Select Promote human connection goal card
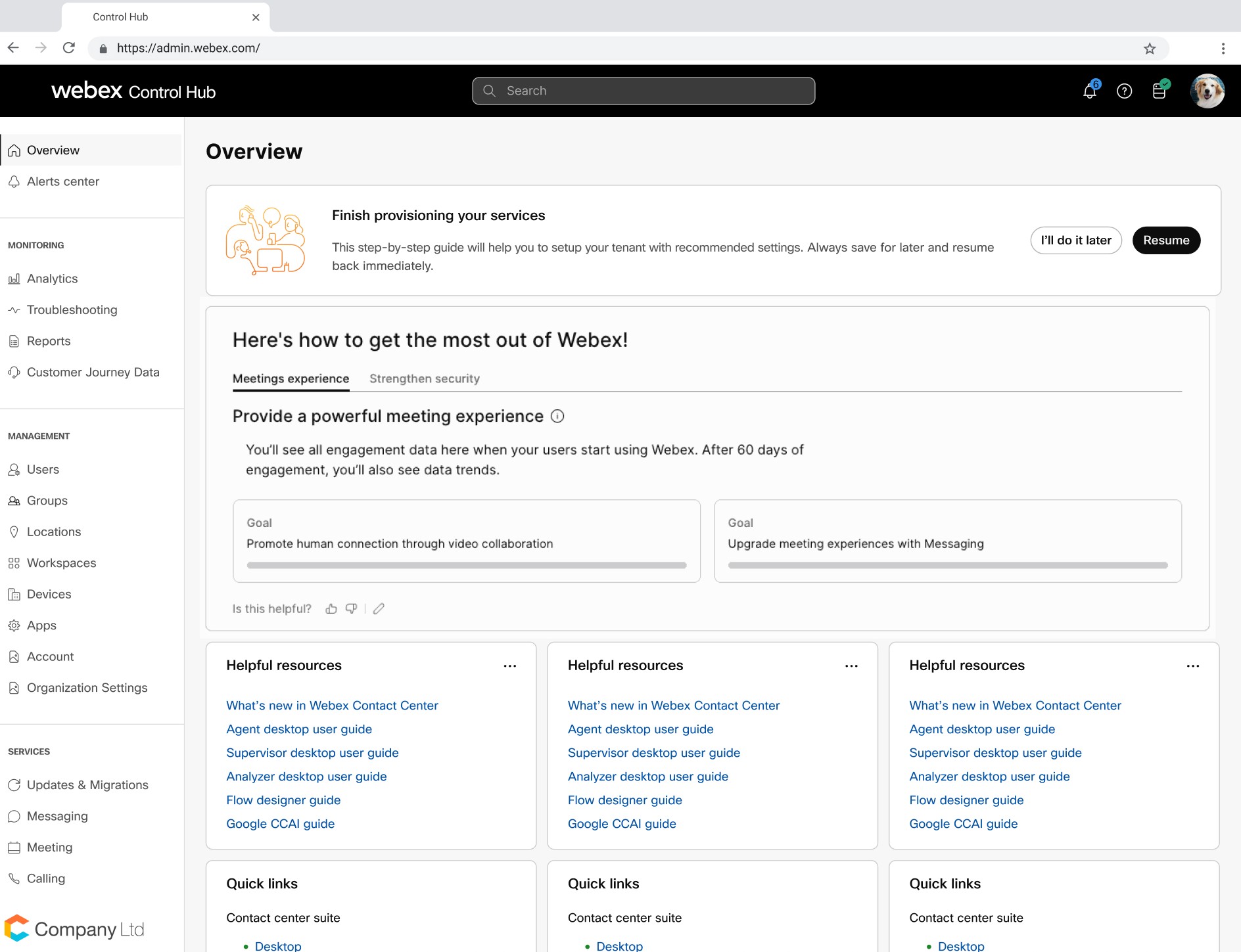Screen dimensions: 1241x952 tap(467, 541)
